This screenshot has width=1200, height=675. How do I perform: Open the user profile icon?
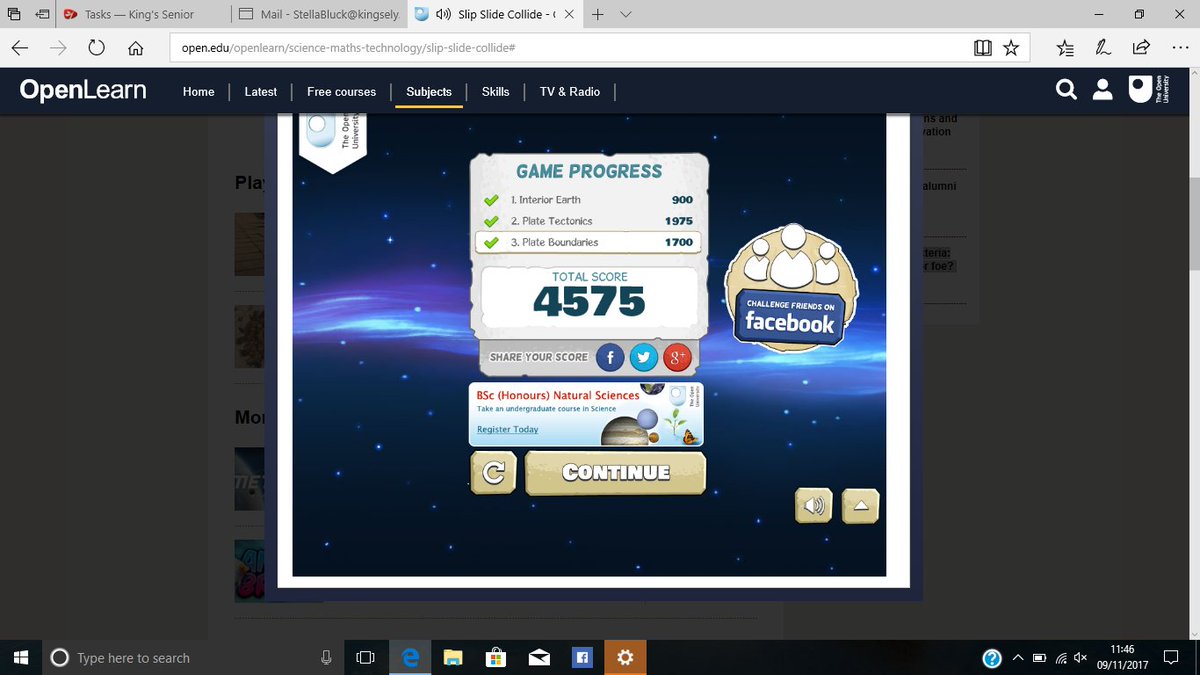pyautogui.click(x=1102, y=91)
